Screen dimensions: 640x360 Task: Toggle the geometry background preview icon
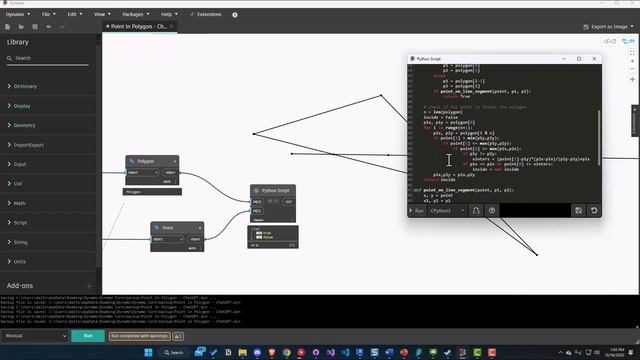610,41
